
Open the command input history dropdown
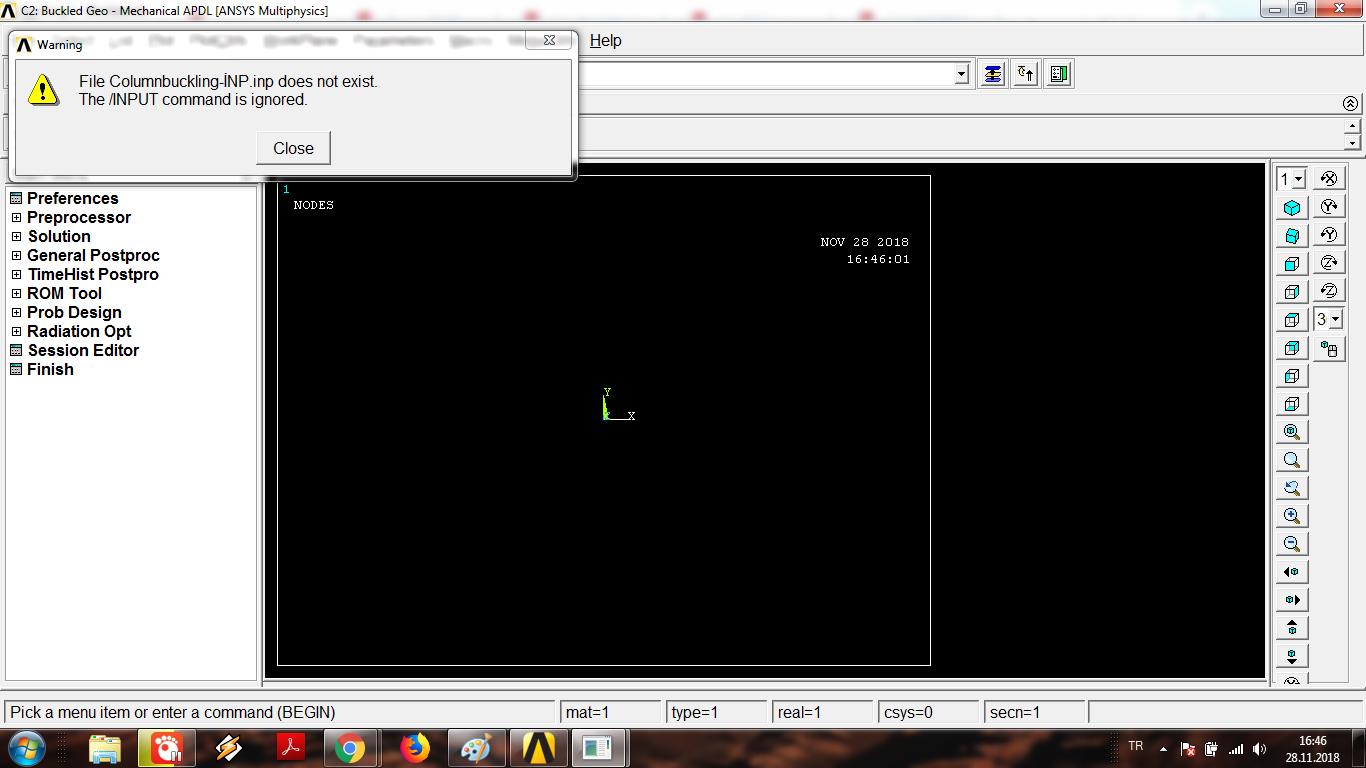[x=961, y=74]
